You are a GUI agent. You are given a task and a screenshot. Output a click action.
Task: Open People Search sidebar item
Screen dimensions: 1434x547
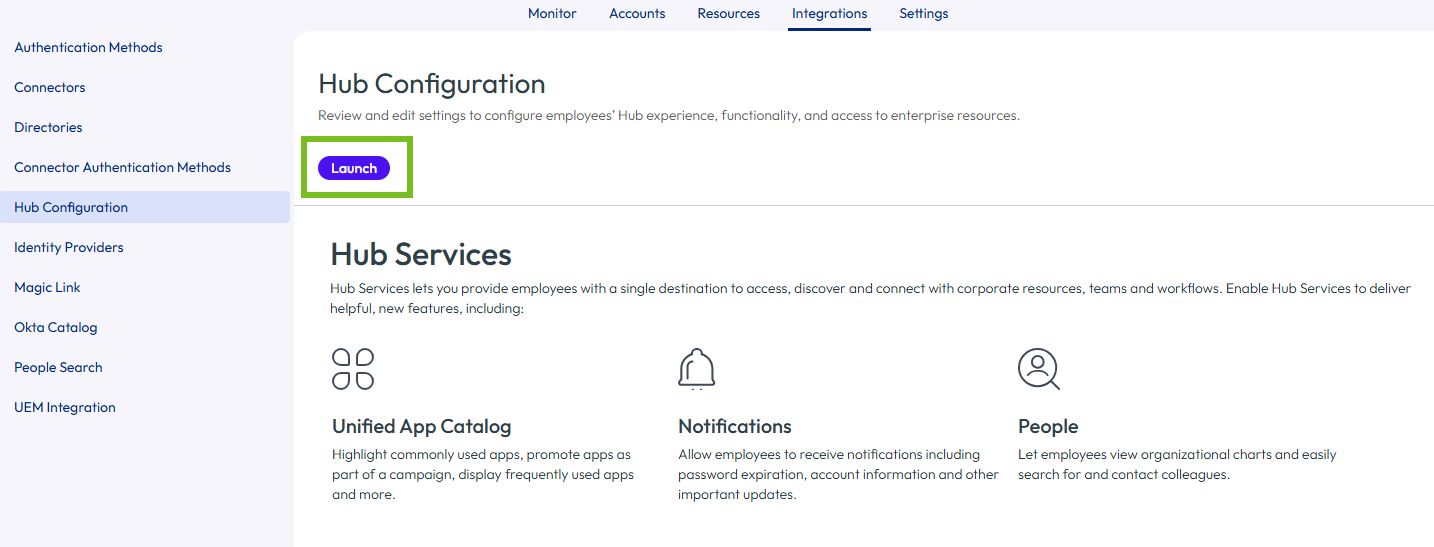145,367
